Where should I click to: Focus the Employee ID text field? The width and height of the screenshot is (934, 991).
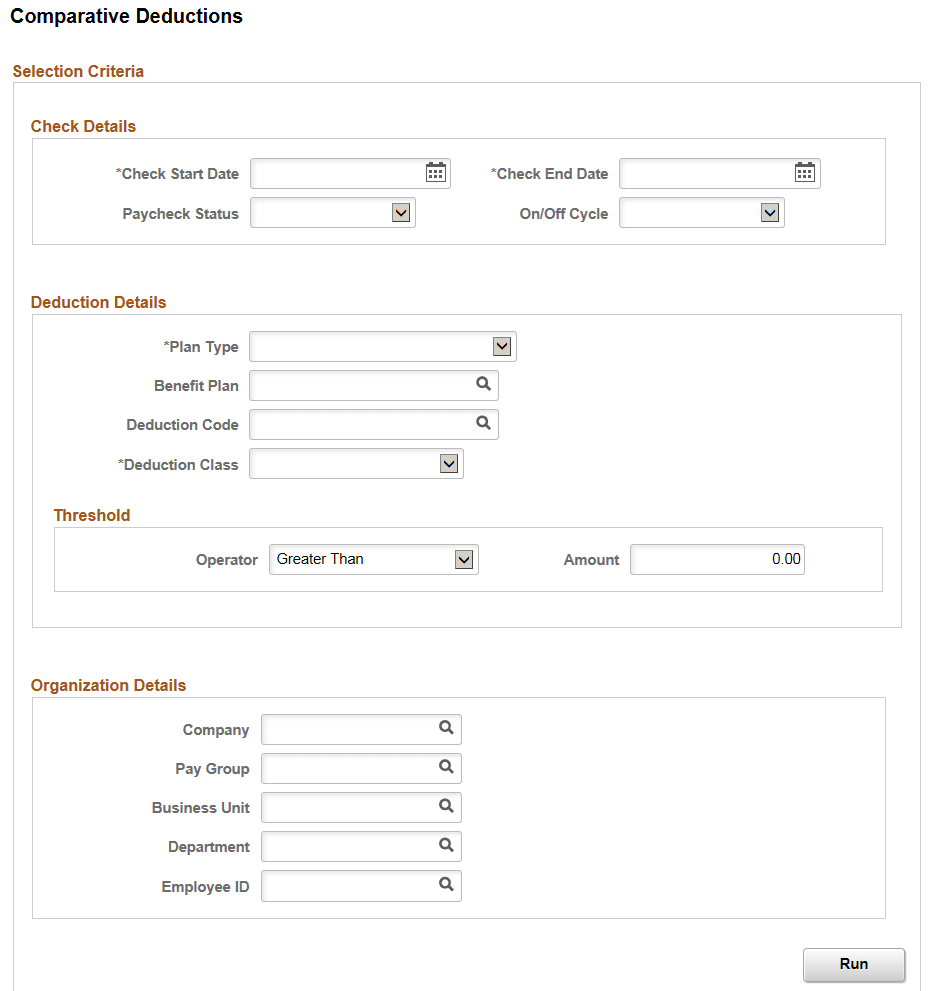pos(350,885)
